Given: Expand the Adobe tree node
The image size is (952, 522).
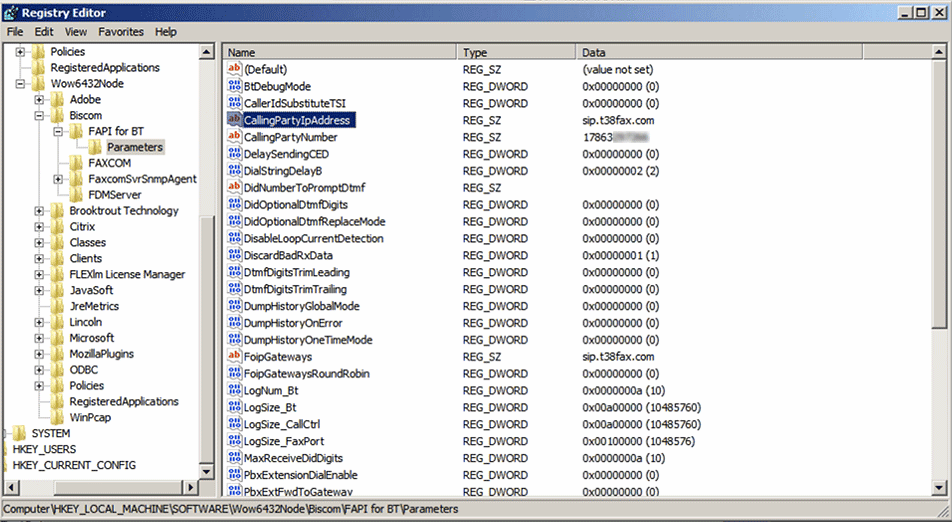Looking at the screenshot, I should 39,100.
